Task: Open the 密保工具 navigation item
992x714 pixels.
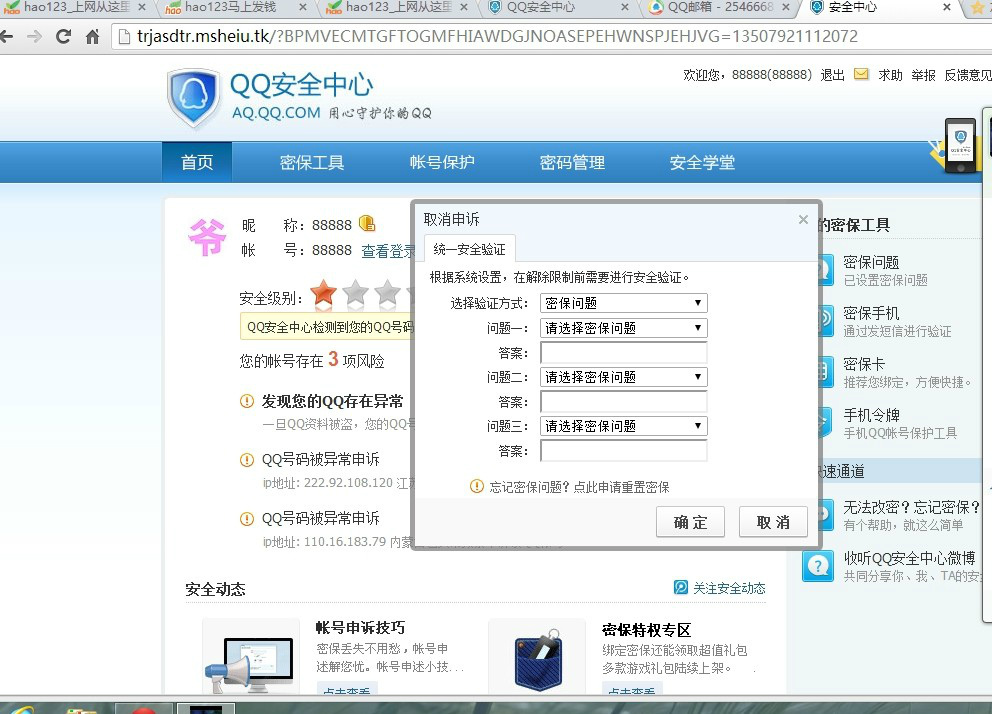Action: pos(312,163)
